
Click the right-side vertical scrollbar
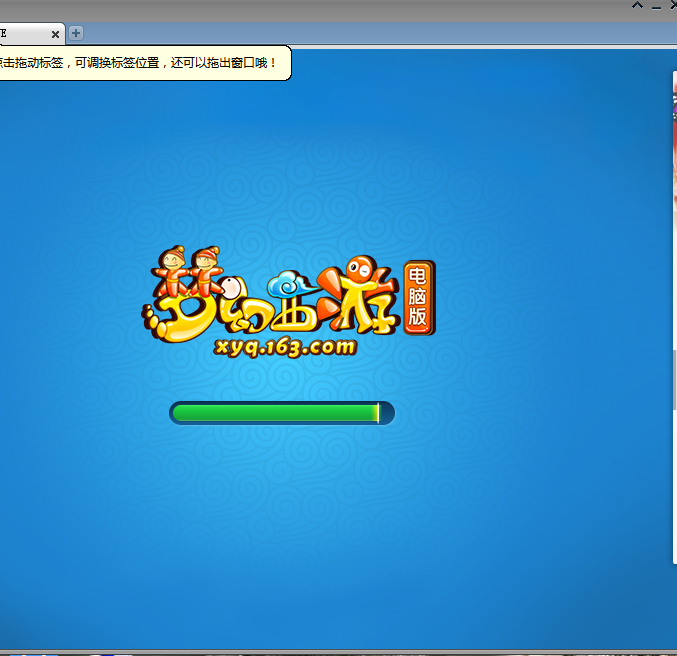pyautogui.click(x=674, y=379)
